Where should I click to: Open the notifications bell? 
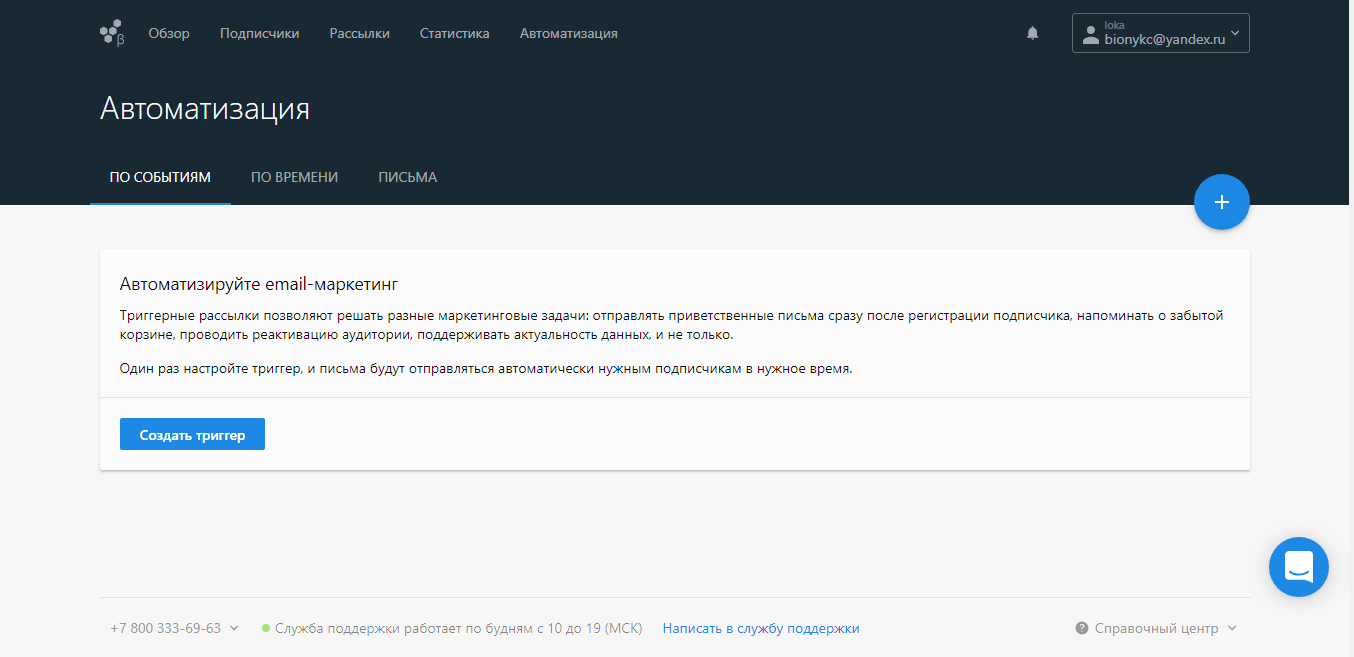[x=1033, y=33]
